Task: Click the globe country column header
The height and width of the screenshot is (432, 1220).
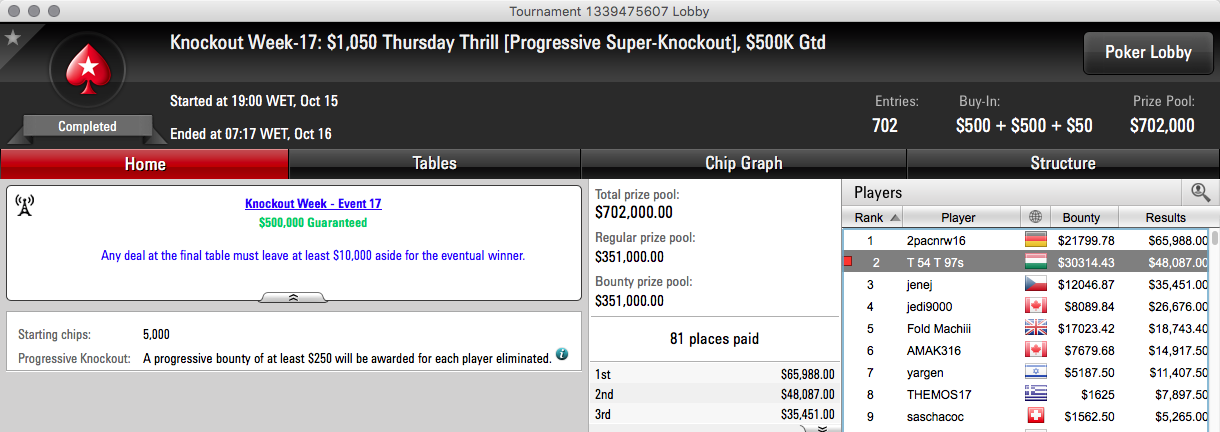Action: 1035,217
